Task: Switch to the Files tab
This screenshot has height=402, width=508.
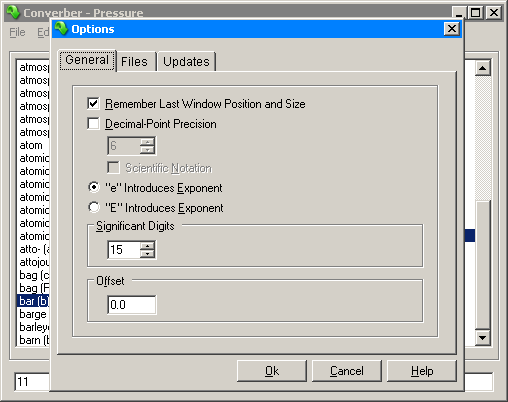Action: (x=134, y=62)
